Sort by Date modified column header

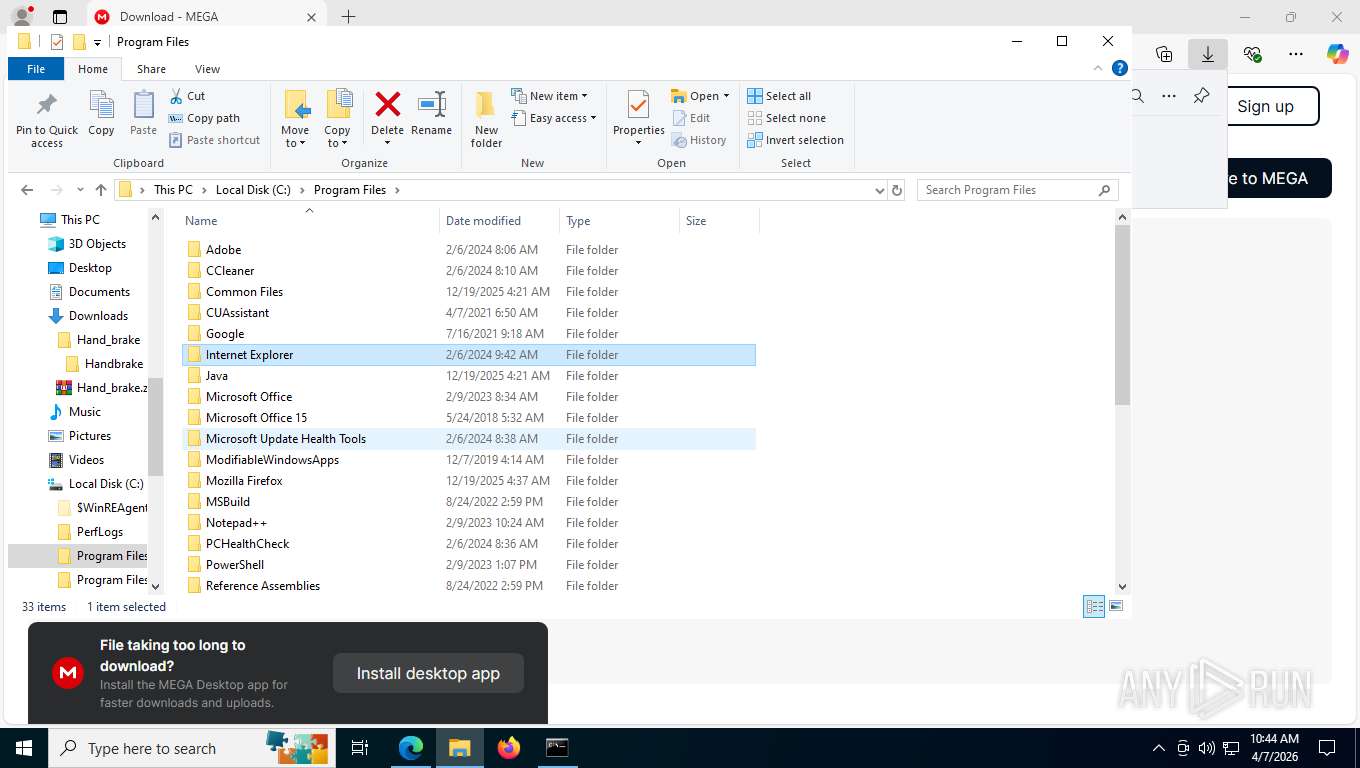(x=483, y=221)
